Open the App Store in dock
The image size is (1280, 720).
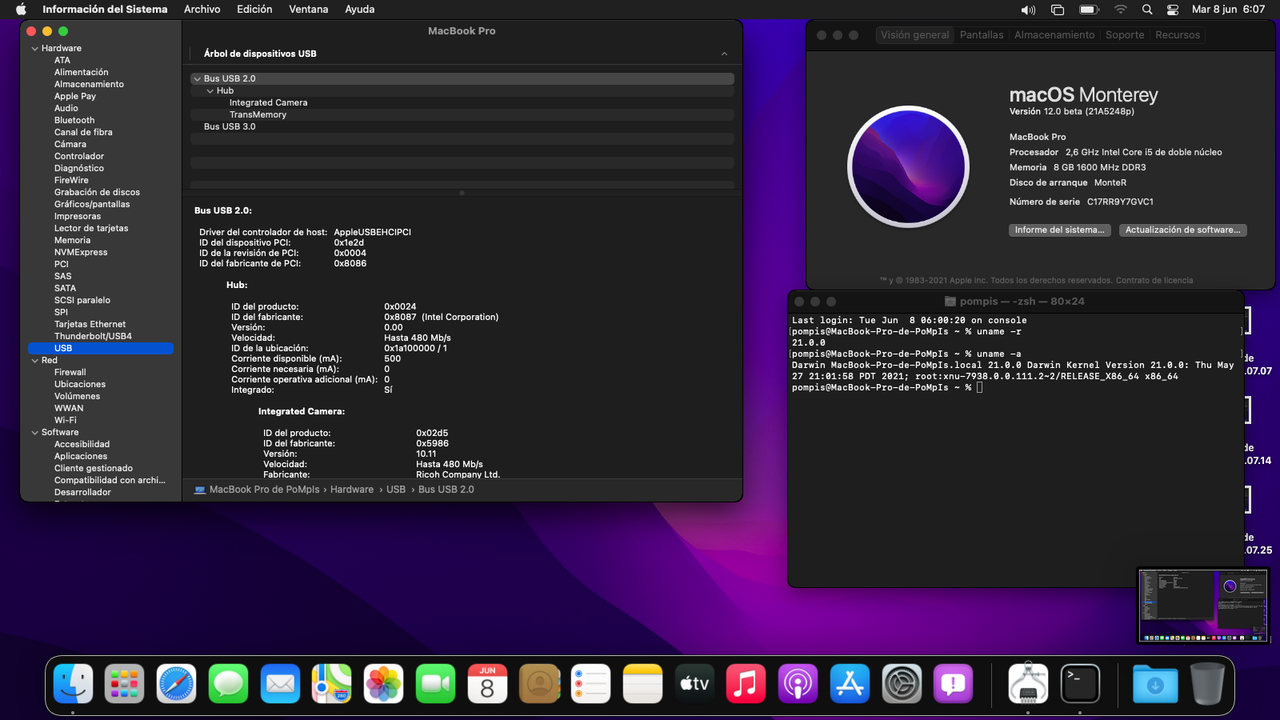pyautogui.click(x=850, y=685)
